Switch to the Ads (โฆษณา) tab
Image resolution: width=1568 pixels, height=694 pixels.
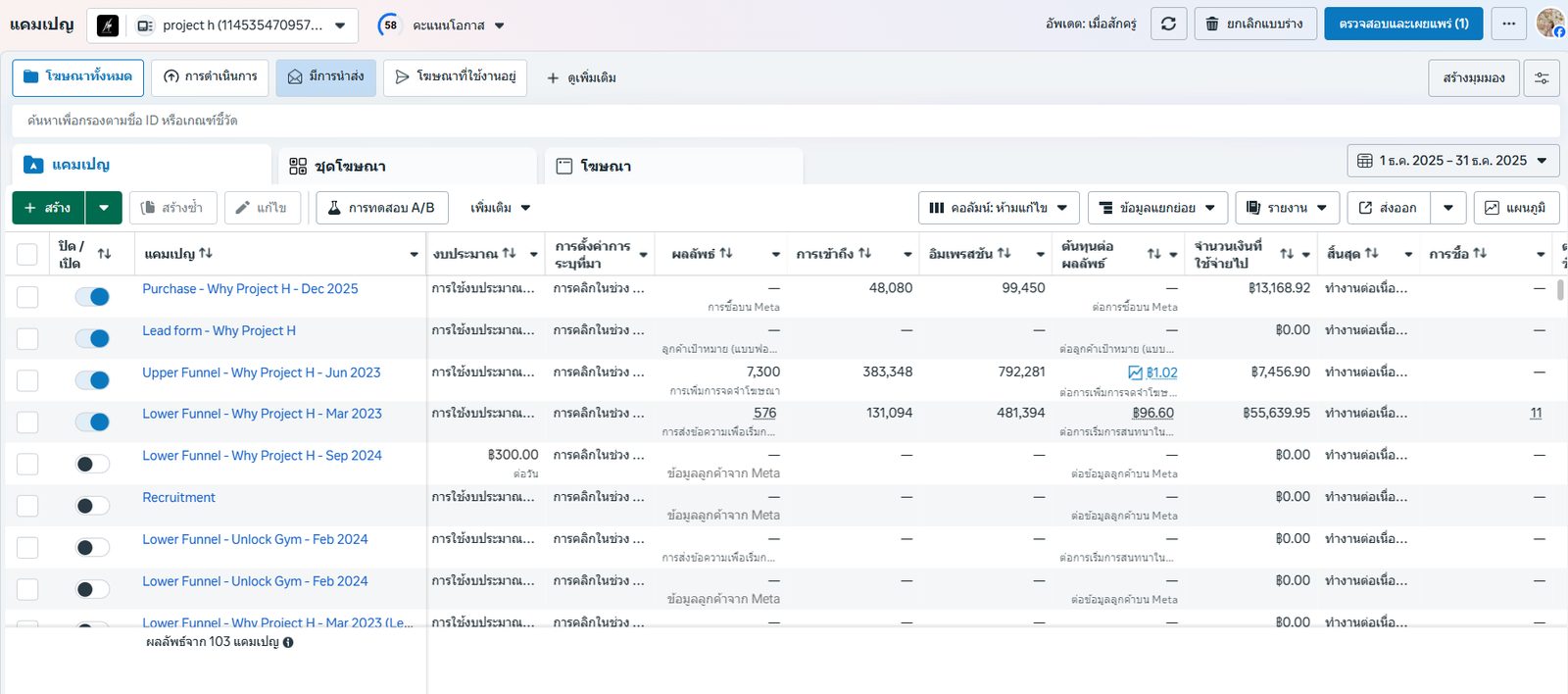[x=674, y=166]
